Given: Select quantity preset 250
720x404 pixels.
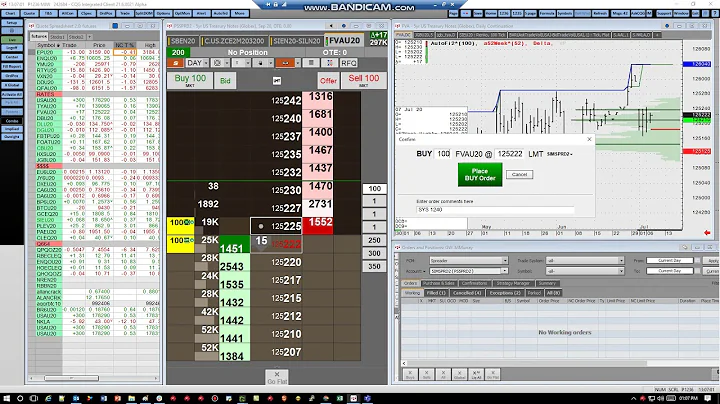Looking at the screenshot, I should click(x=374, y=240).
